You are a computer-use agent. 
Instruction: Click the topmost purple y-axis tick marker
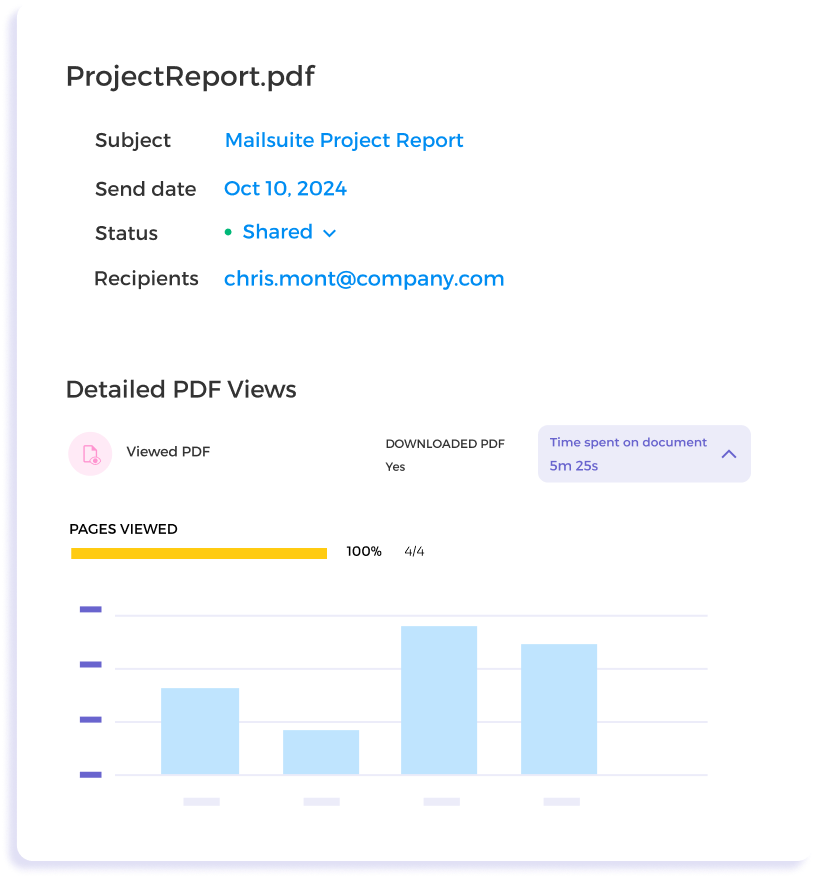(x=90, y=609)
